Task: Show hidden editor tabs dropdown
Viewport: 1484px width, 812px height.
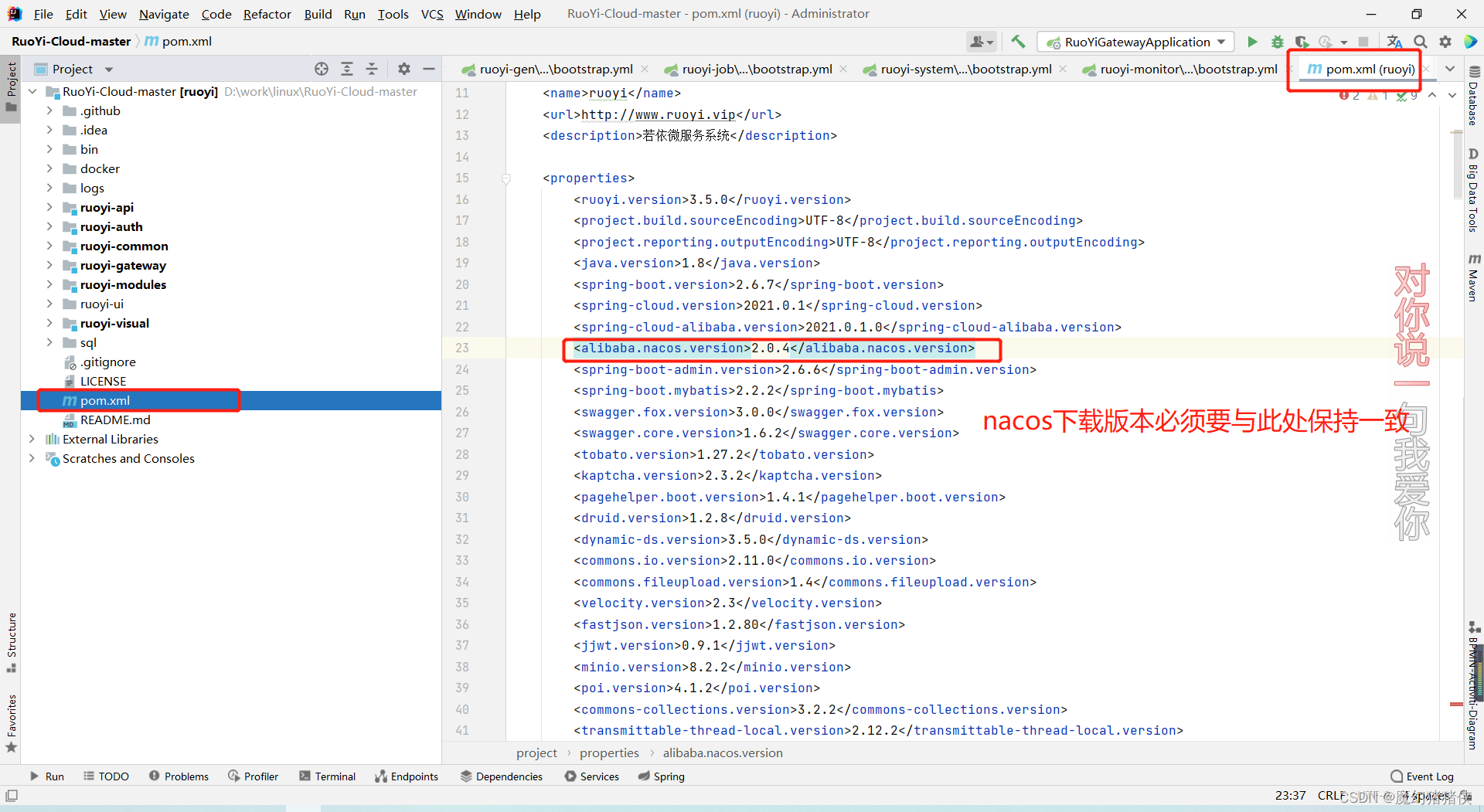Action: (1450, 69)
